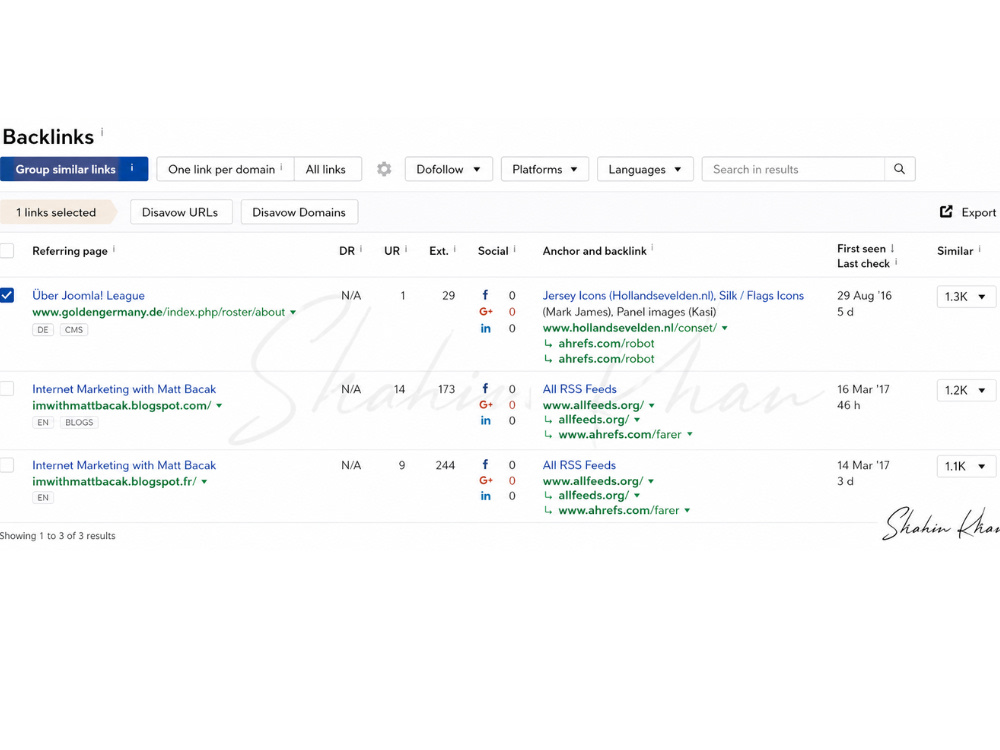Click Facebook icon in blogspot.fr row
The height and width of the screenshot is (750, 1000).
tap(485, 464)
